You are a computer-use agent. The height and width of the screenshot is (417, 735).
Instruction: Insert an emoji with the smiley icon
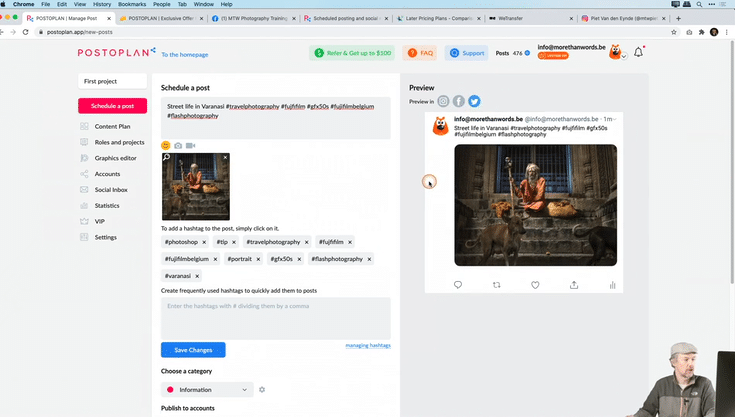(165, 145)
